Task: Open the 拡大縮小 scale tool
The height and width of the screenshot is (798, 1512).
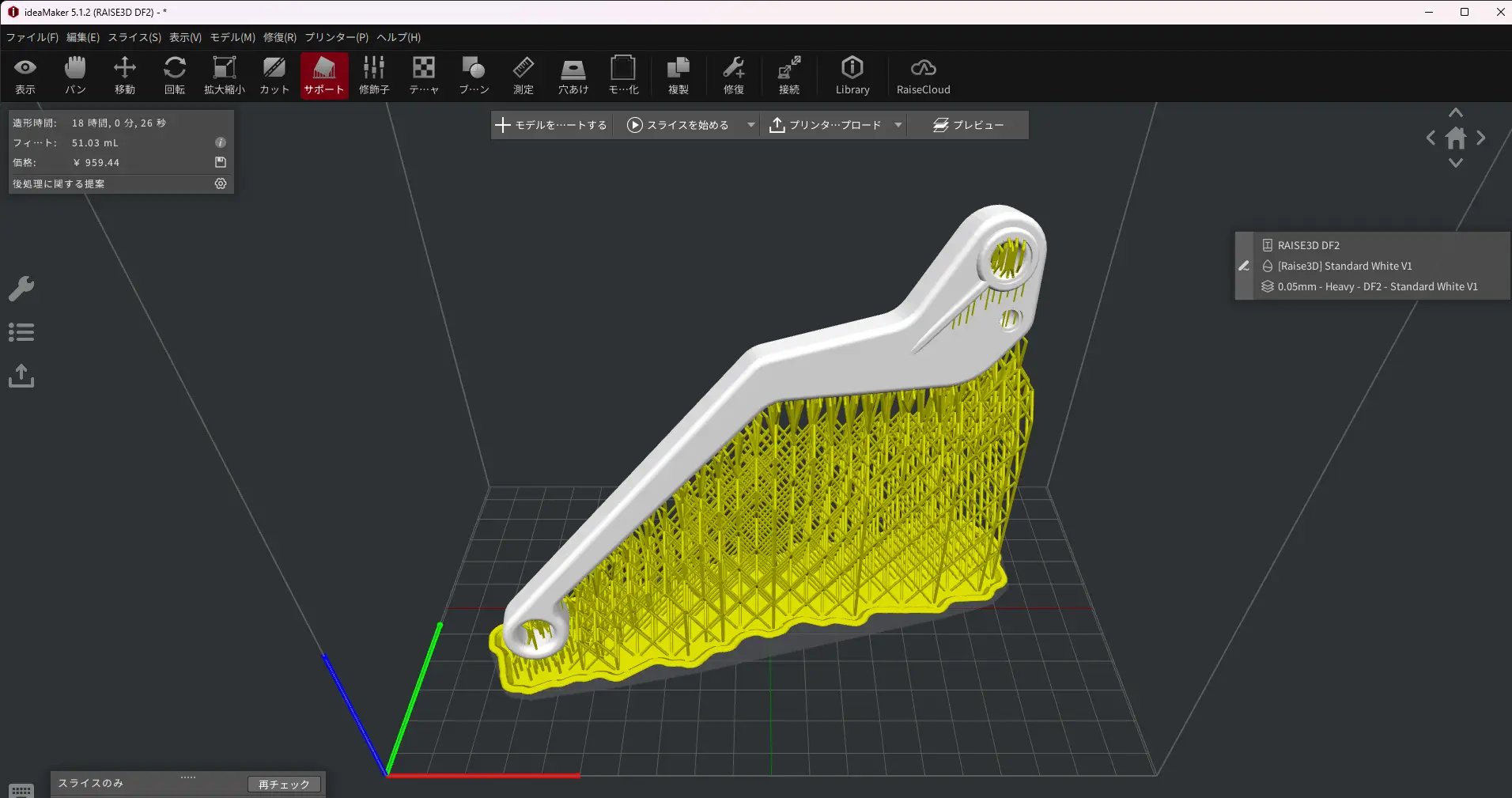Action: tap(225, 76)
